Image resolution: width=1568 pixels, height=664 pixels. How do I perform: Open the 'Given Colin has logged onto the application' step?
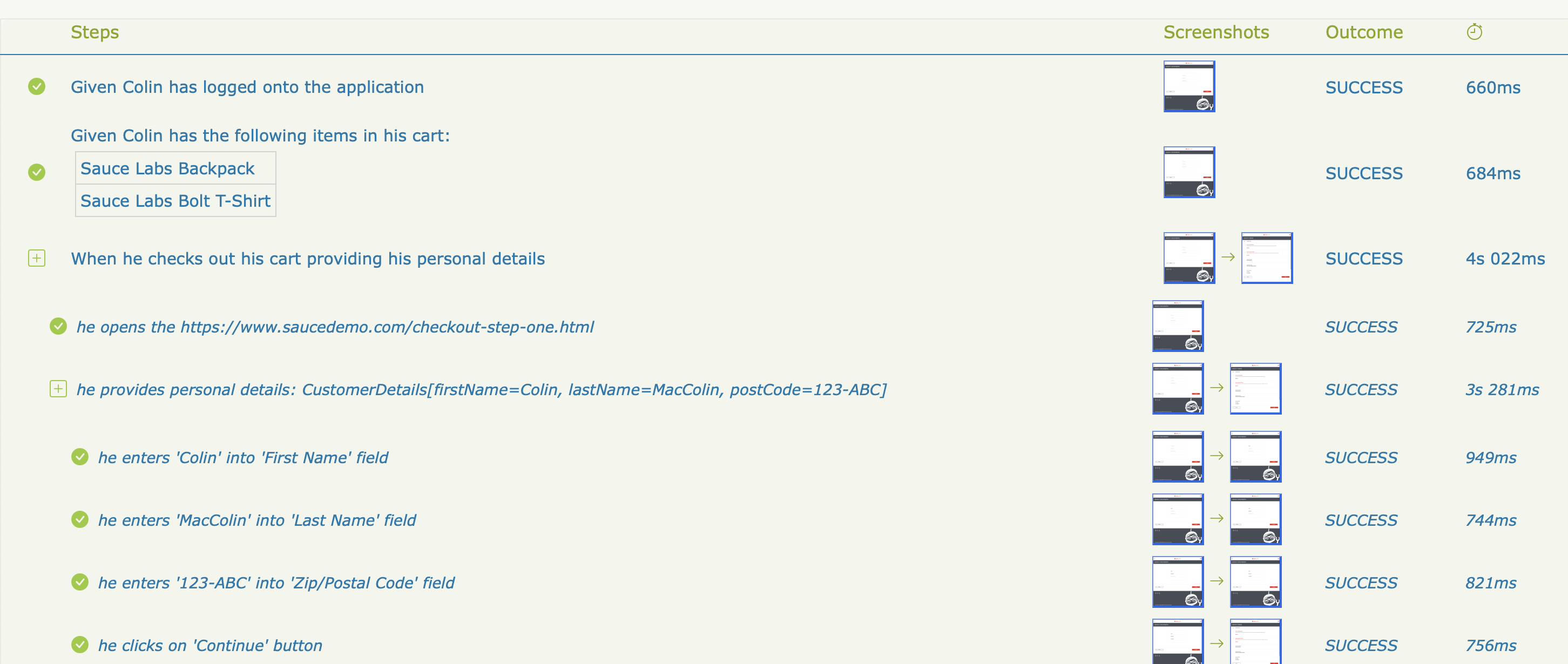coord(247,87)
